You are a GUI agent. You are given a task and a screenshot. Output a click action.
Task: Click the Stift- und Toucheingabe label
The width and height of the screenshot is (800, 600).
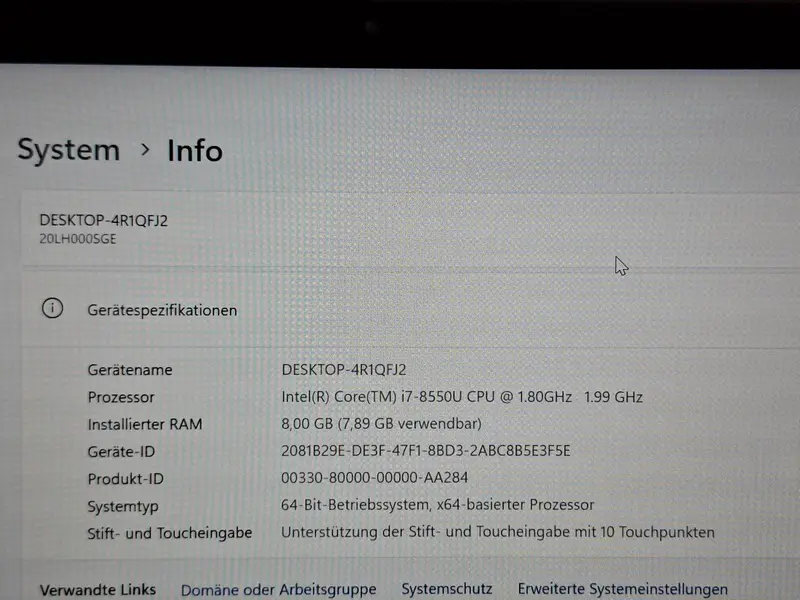[x=170, y=533]
